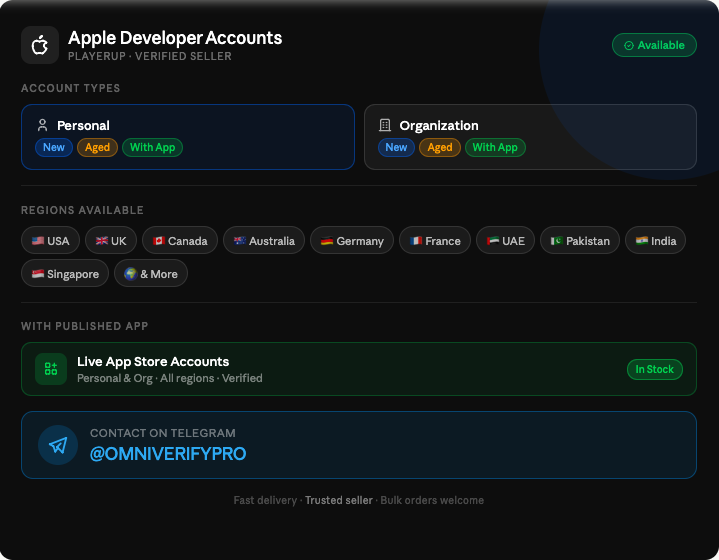Image resolution: width=719 pixels, height=560 pixels.
Task: Select the Available status badge
Action: pyautogui.click(x=654, y=45)
